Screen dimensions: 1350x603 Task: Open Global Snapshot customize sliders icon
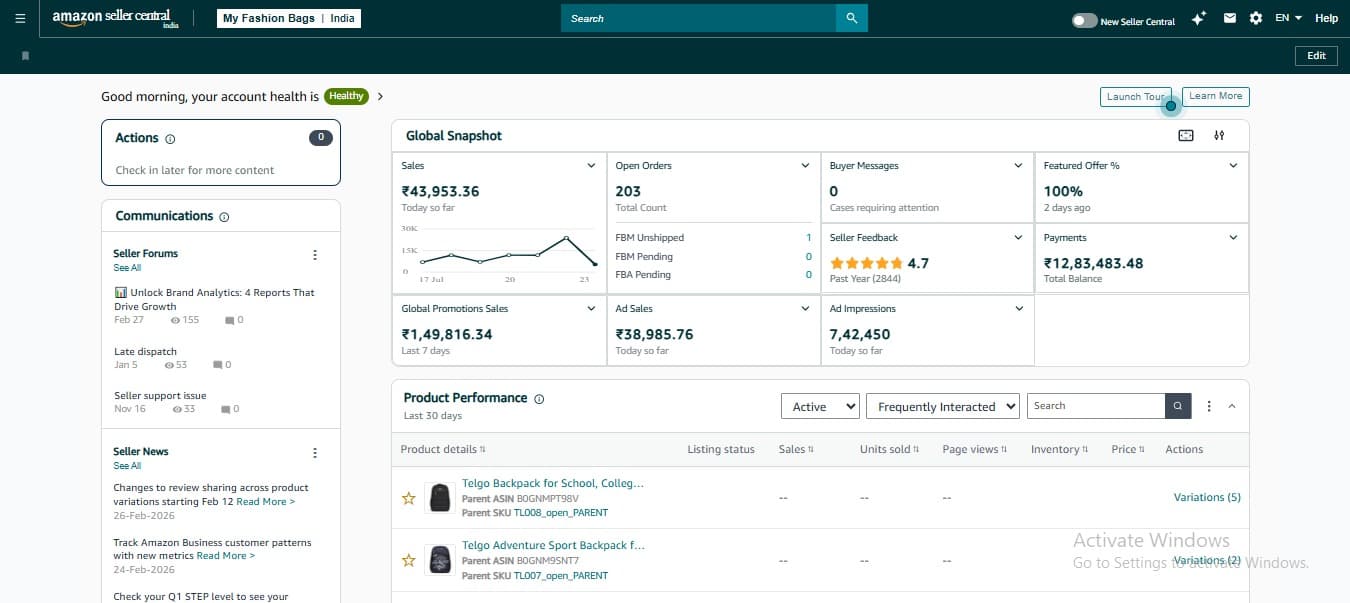(x=1219, y=136)
